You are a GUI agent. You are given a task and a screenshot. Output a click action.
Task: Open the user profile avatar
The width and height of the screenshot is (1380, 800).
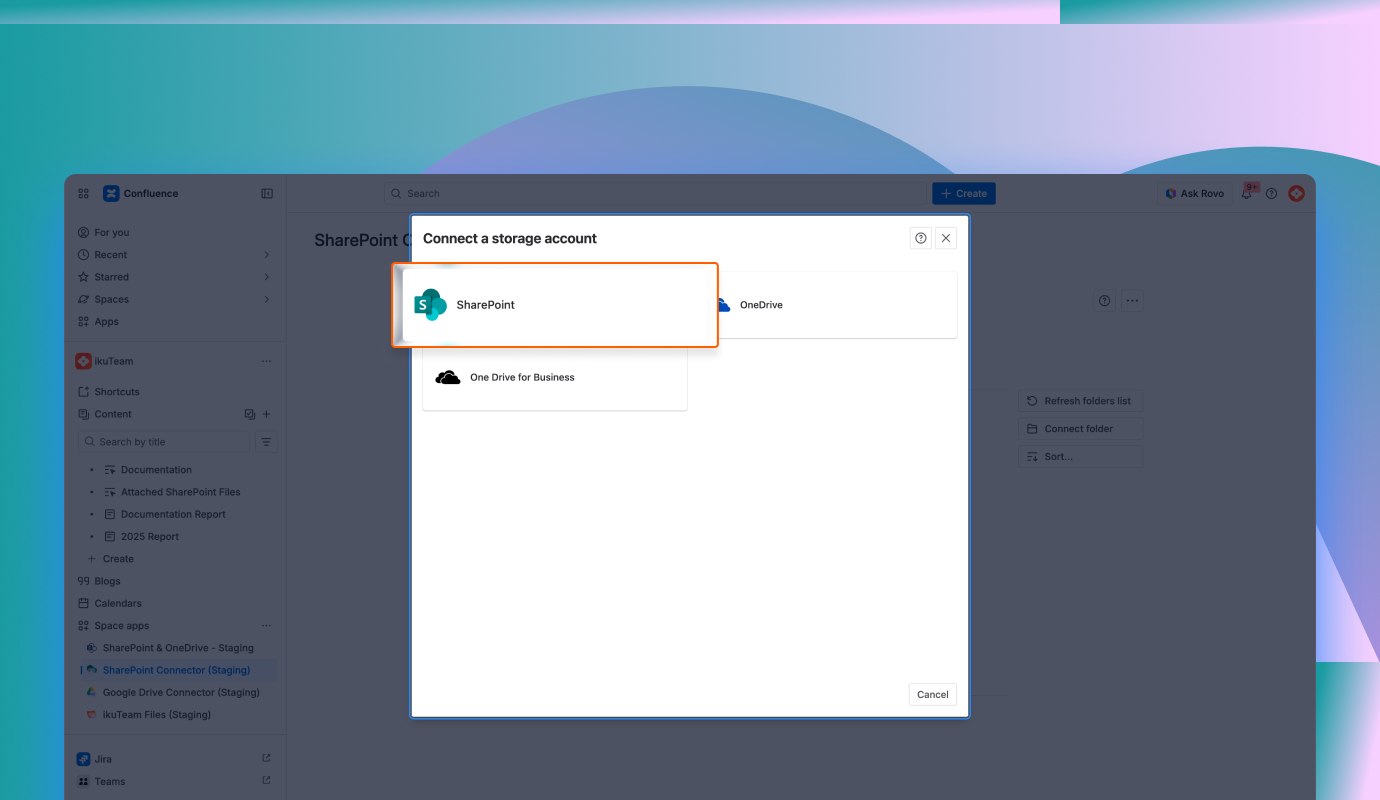[x=1297, y=194]
